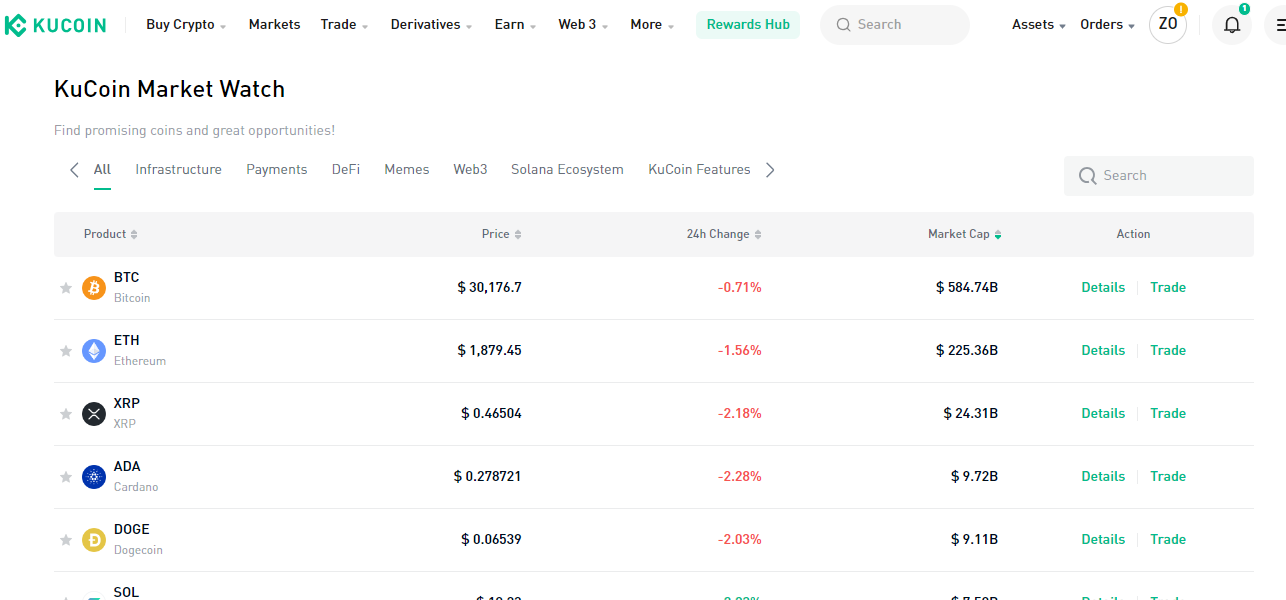Favorite BTC with its star
This screenshot has height=600, width=1286.
pyautogui.click(x=66, y=288)
